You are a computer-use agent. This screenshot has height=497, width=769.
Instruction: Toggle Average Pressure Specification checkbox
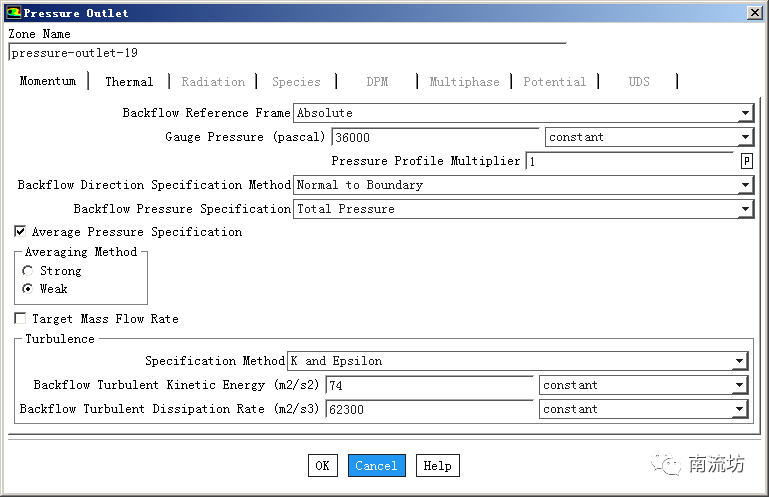(x=21, y=232)
